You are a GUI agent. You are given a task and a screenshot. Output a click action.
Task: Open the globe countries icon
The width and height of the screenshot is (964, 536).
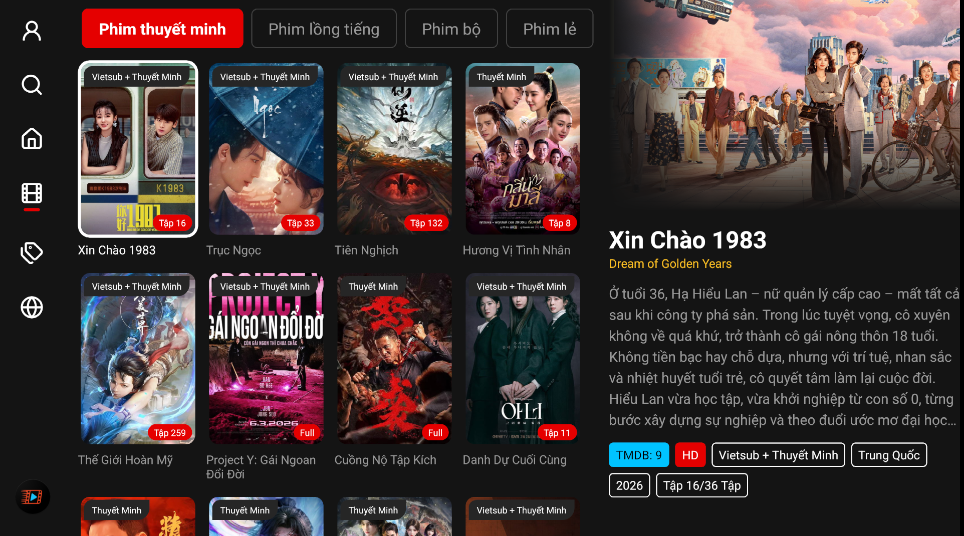(32, 307)
